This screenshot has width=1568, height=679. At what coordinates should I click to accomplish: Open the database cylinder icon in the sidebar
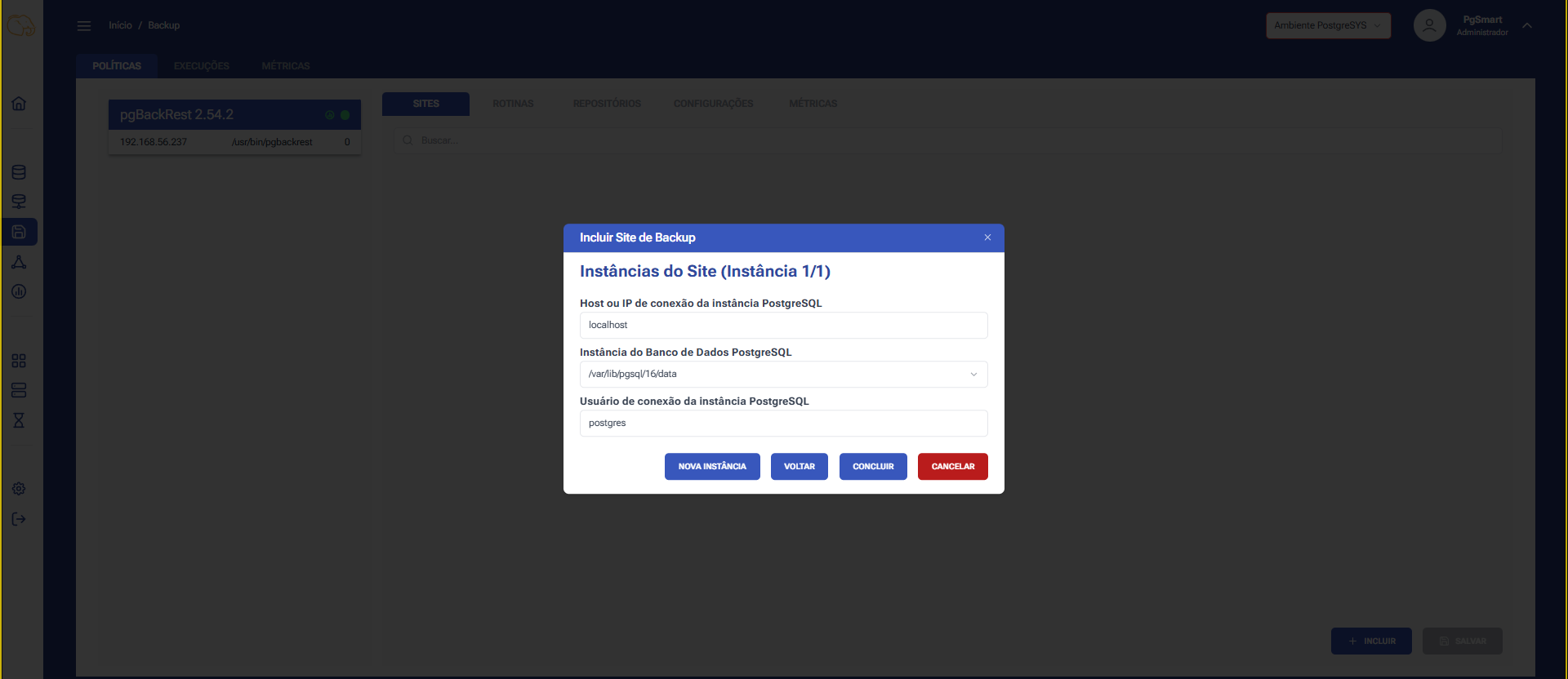tap(19, 172)
